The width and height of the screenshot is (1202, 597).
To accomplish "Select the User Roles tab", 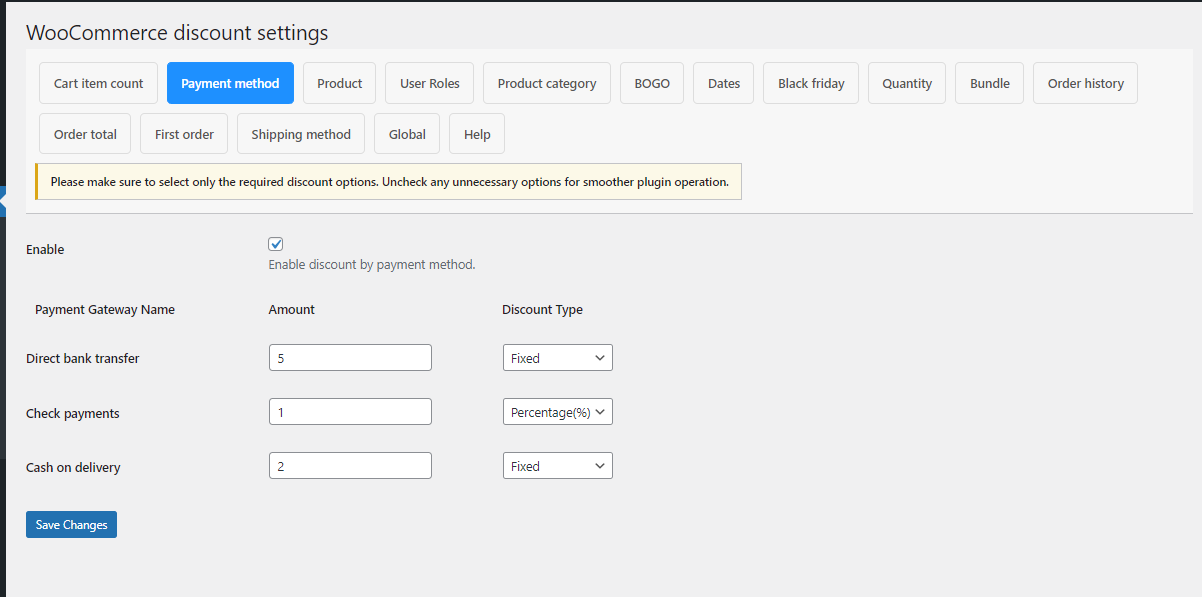I will click(x=429, y=83).
